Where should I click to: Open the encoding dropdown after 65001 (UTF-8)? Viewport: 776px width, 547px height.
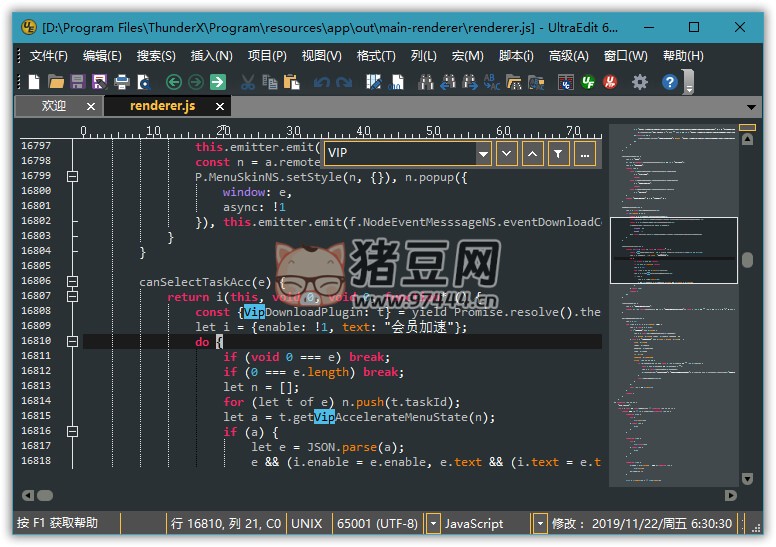click(x=433, y=523)
